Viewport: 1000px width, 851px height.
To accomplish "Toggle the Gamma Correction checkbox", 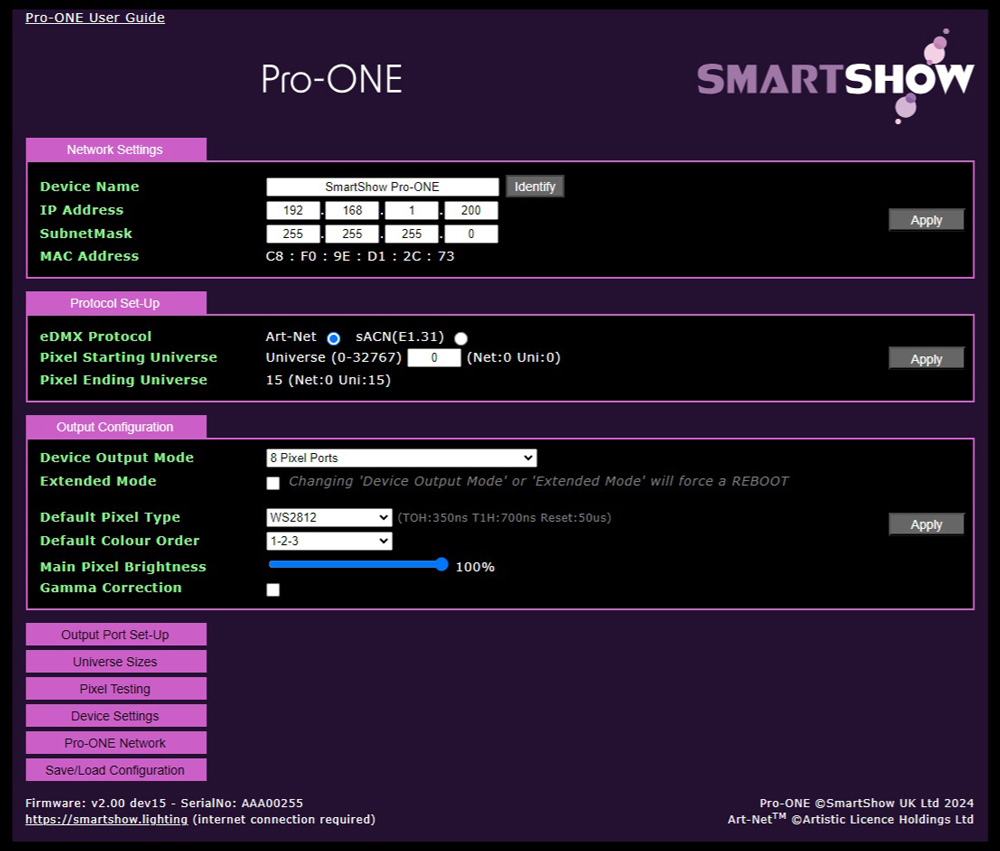I will 273,590.
